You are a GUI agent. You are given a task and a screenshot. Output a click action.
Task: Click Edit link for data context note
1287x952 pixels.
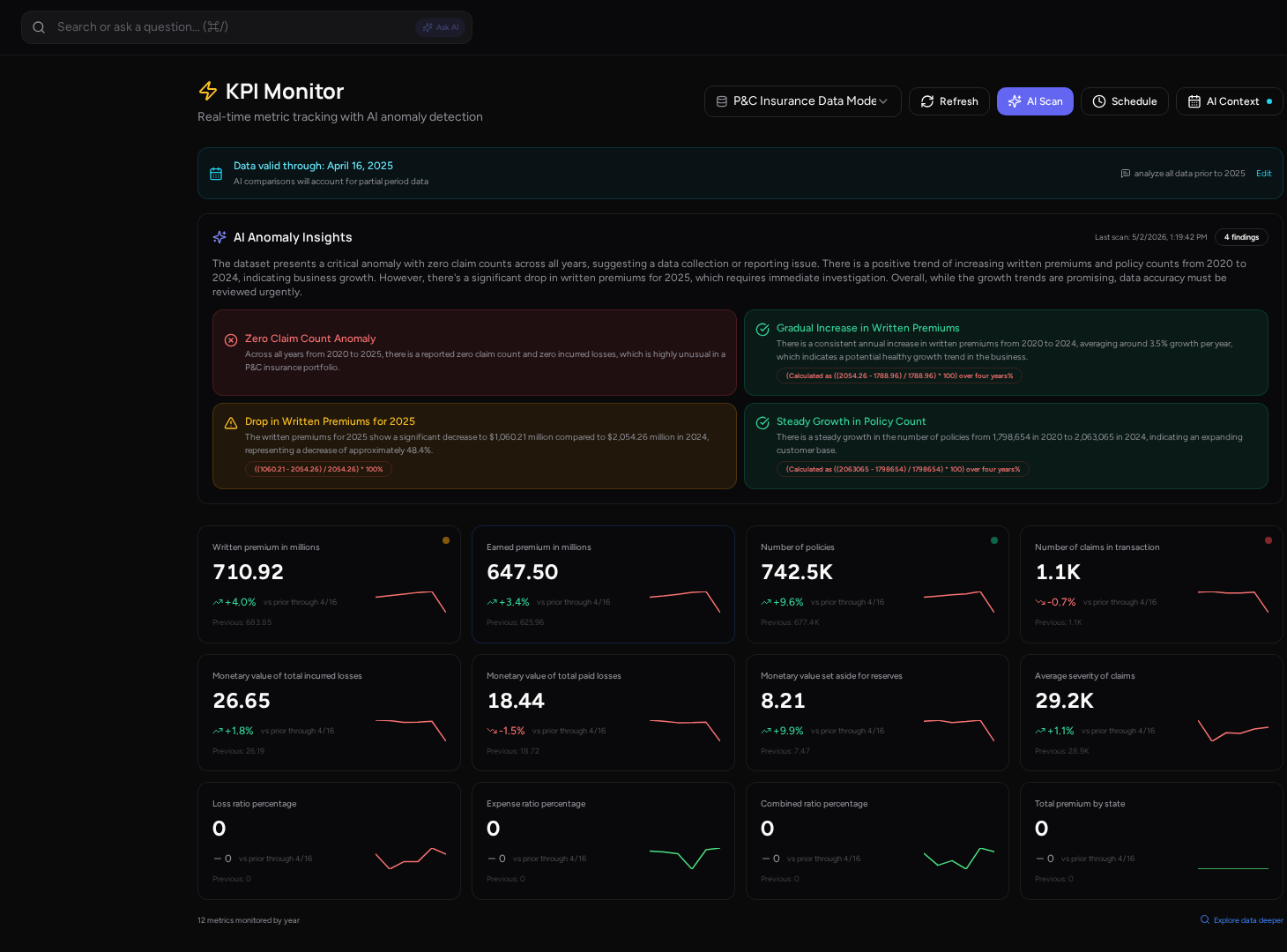(x=1263, y=174)
